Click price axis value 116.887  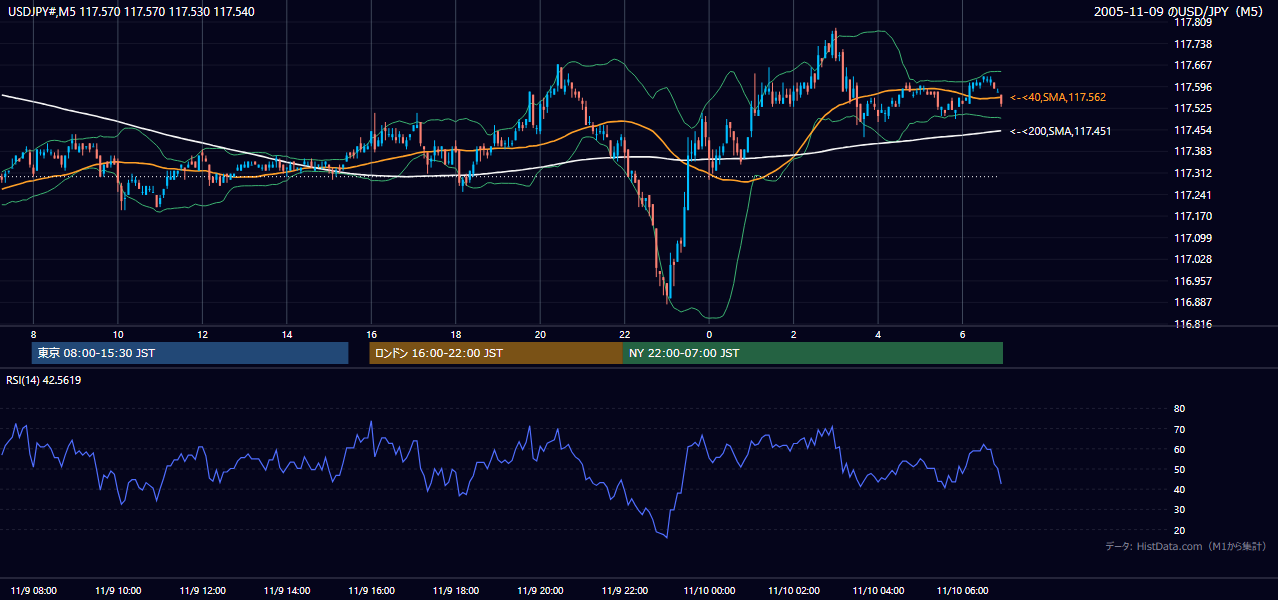[x=1192, y=302]
